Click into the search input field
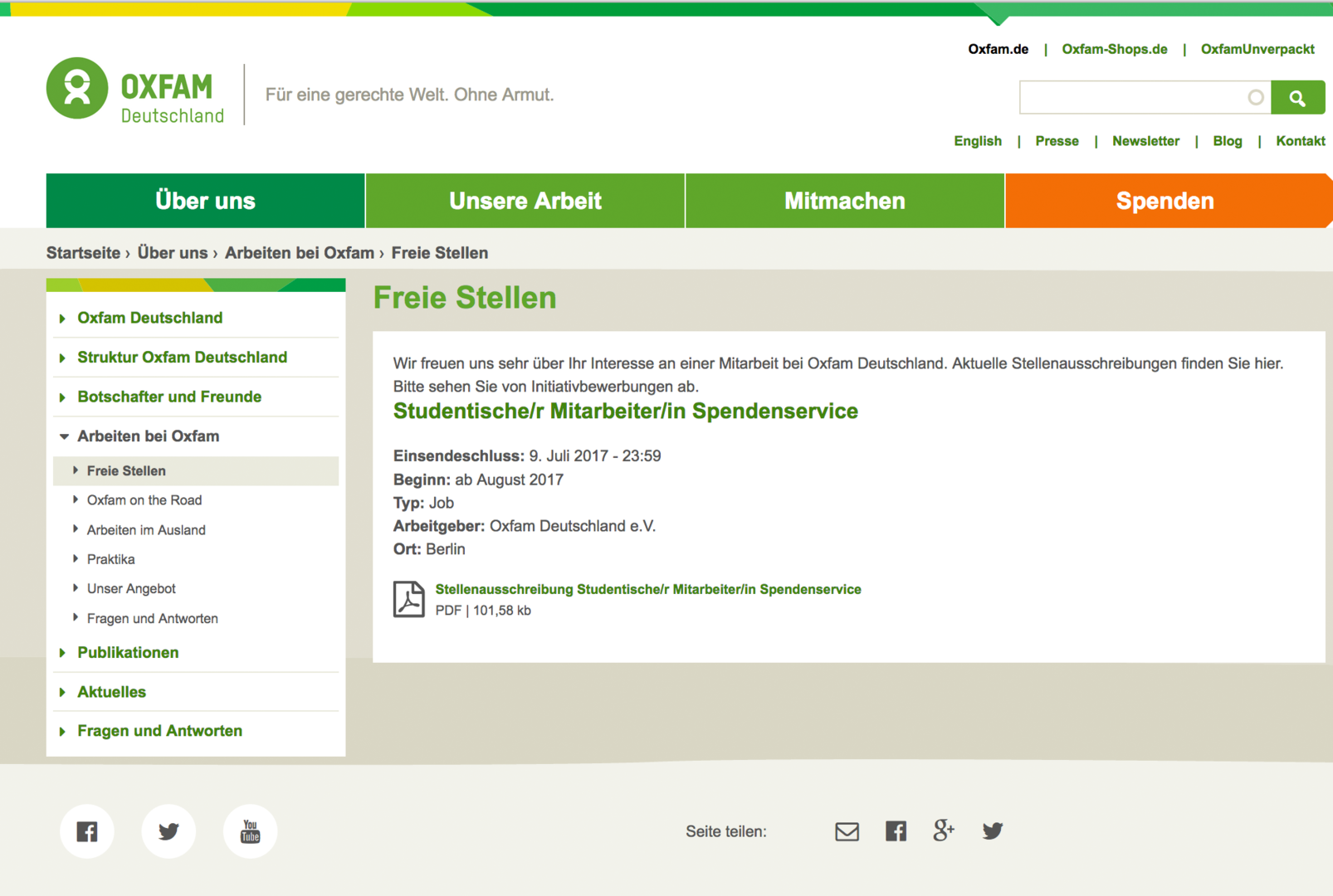 point(1145,98)
